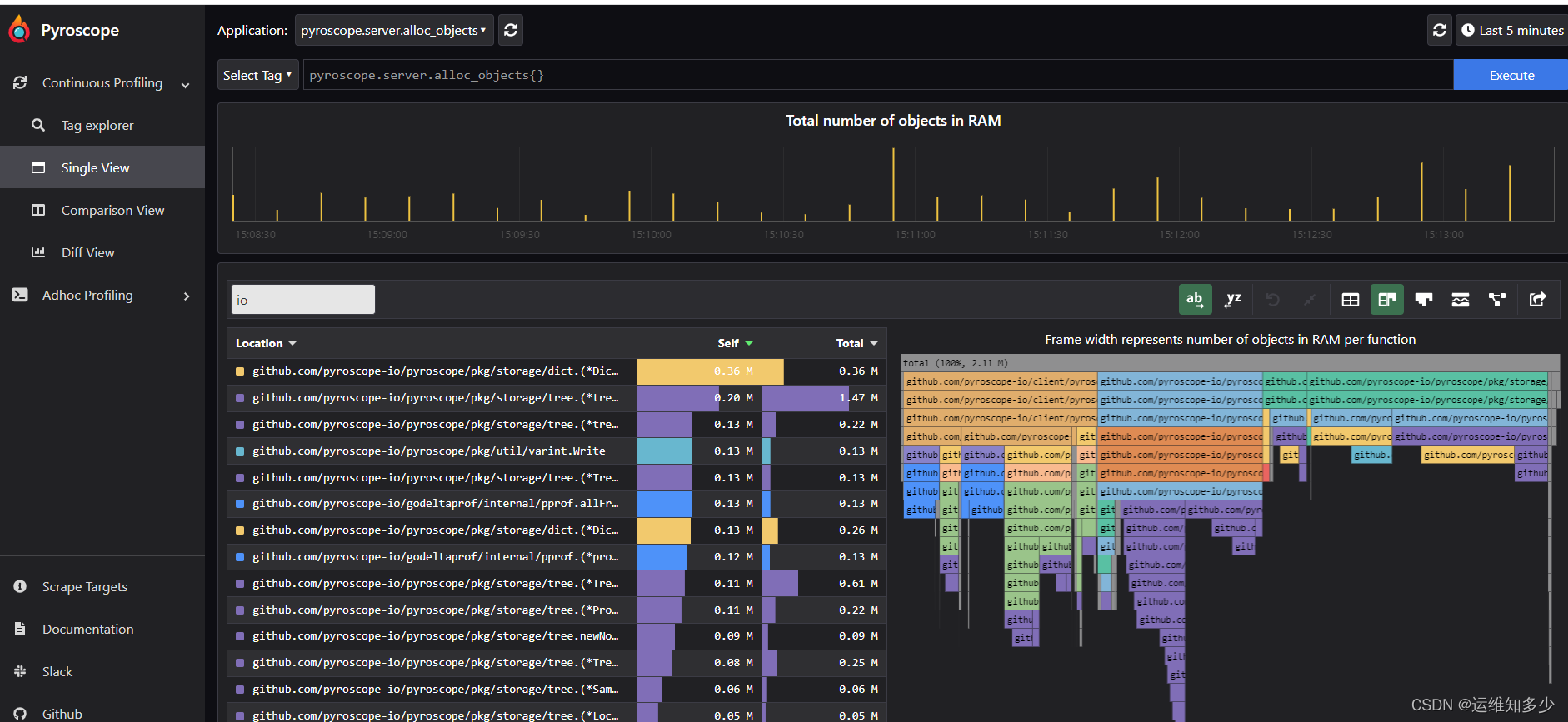Open the Last 5 minutes time range picker
Viewport: 1568px width, 722px height.
[x=1512, y=30]
